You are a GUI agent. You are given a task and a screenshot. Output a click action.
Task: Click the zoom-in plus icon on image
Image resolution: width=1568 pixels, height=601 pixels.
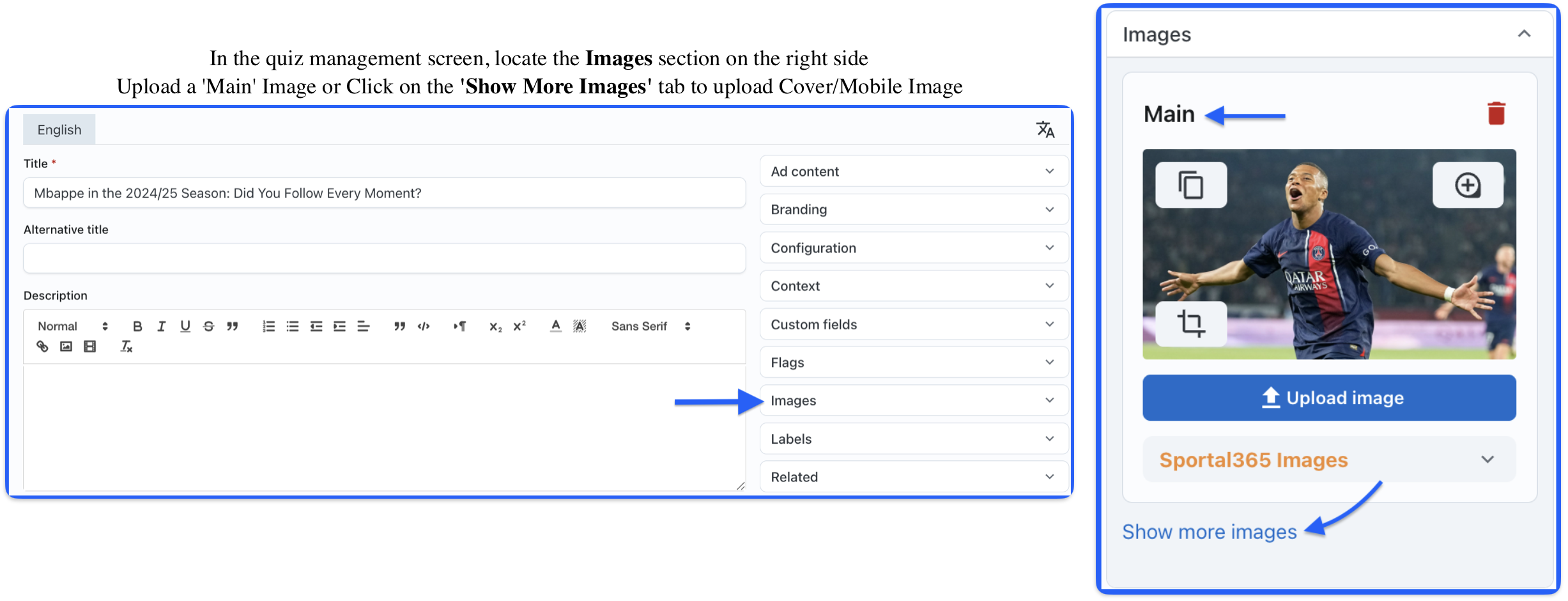(1467, 185)
